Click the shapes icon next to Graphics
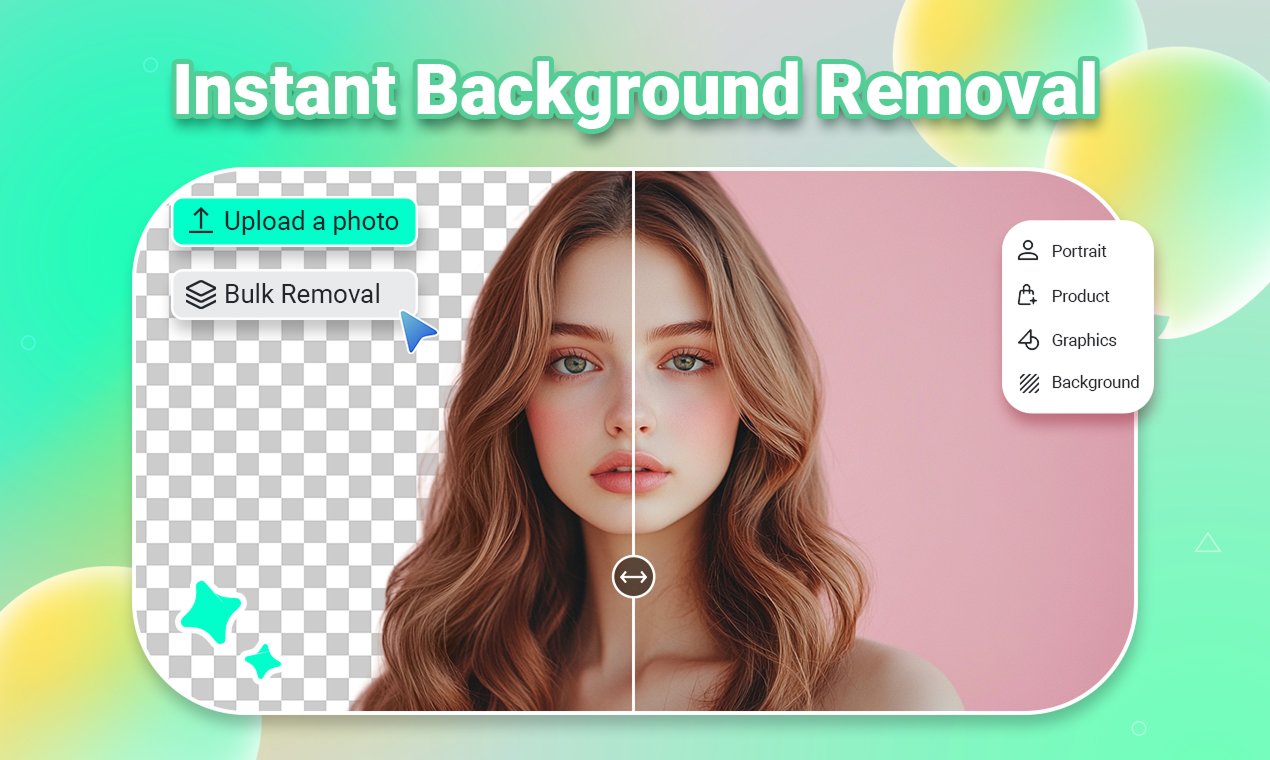Viewport: 1270px width, 760px height. point(1028,340)
